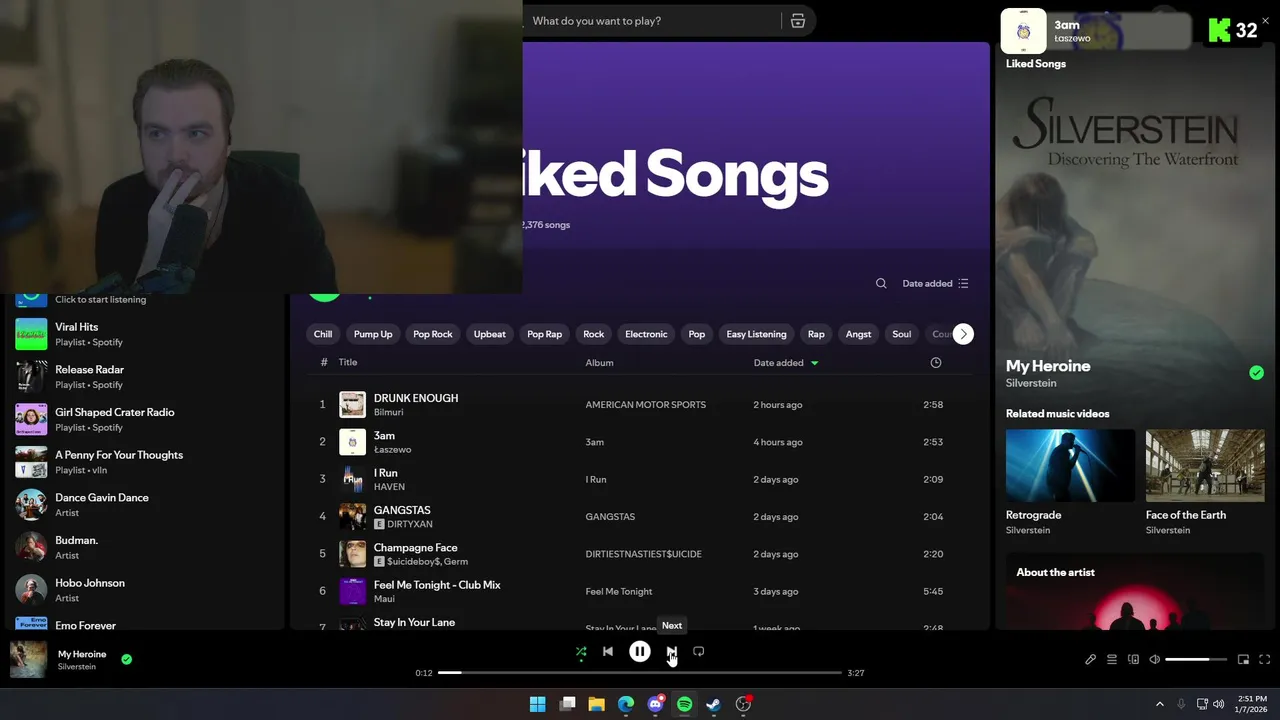The height and width of the screenshot is (720, 1280).
Task: Filter by the Chill chip
Action: (x=323, y=334)
